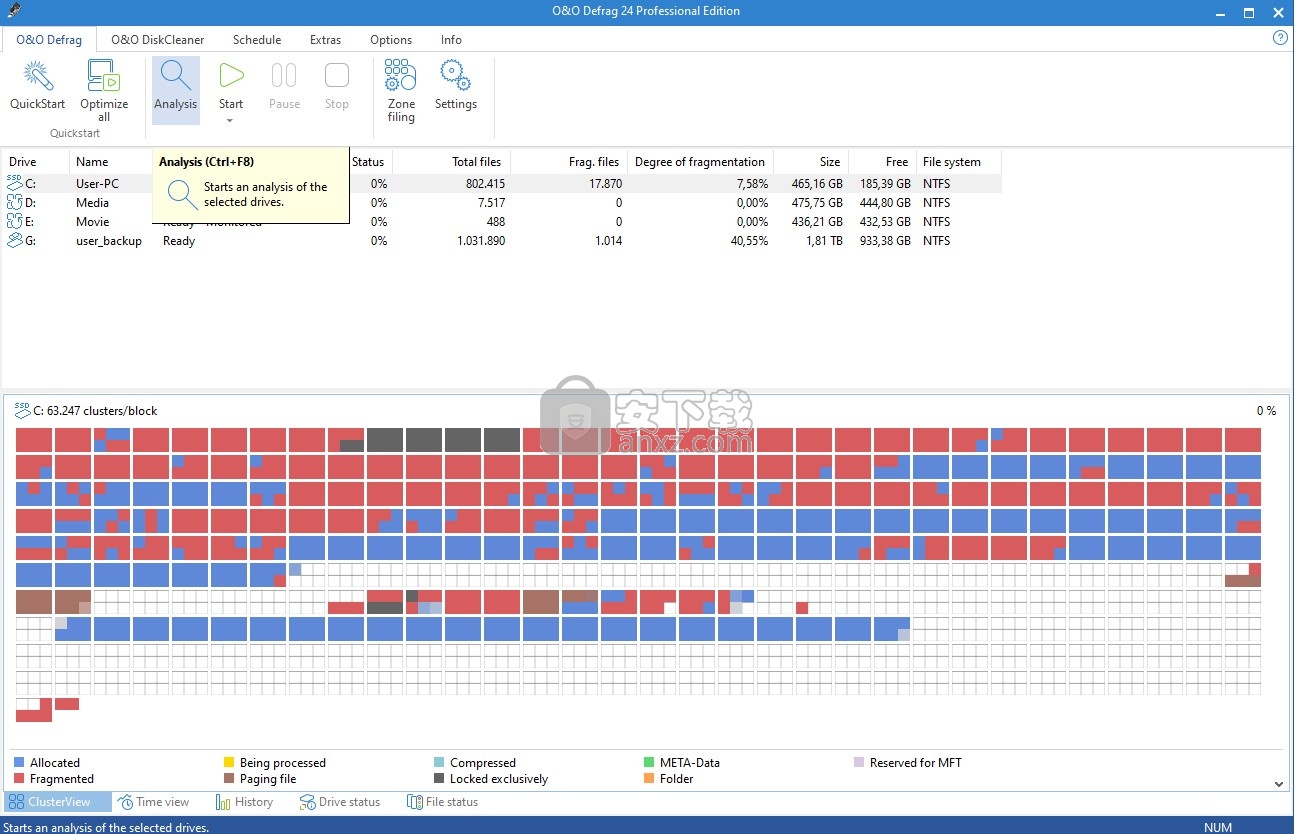Click the 802.415 total files value
Image resolution: width=1296 pixels, height=834 pixels.
coord(483,184)
